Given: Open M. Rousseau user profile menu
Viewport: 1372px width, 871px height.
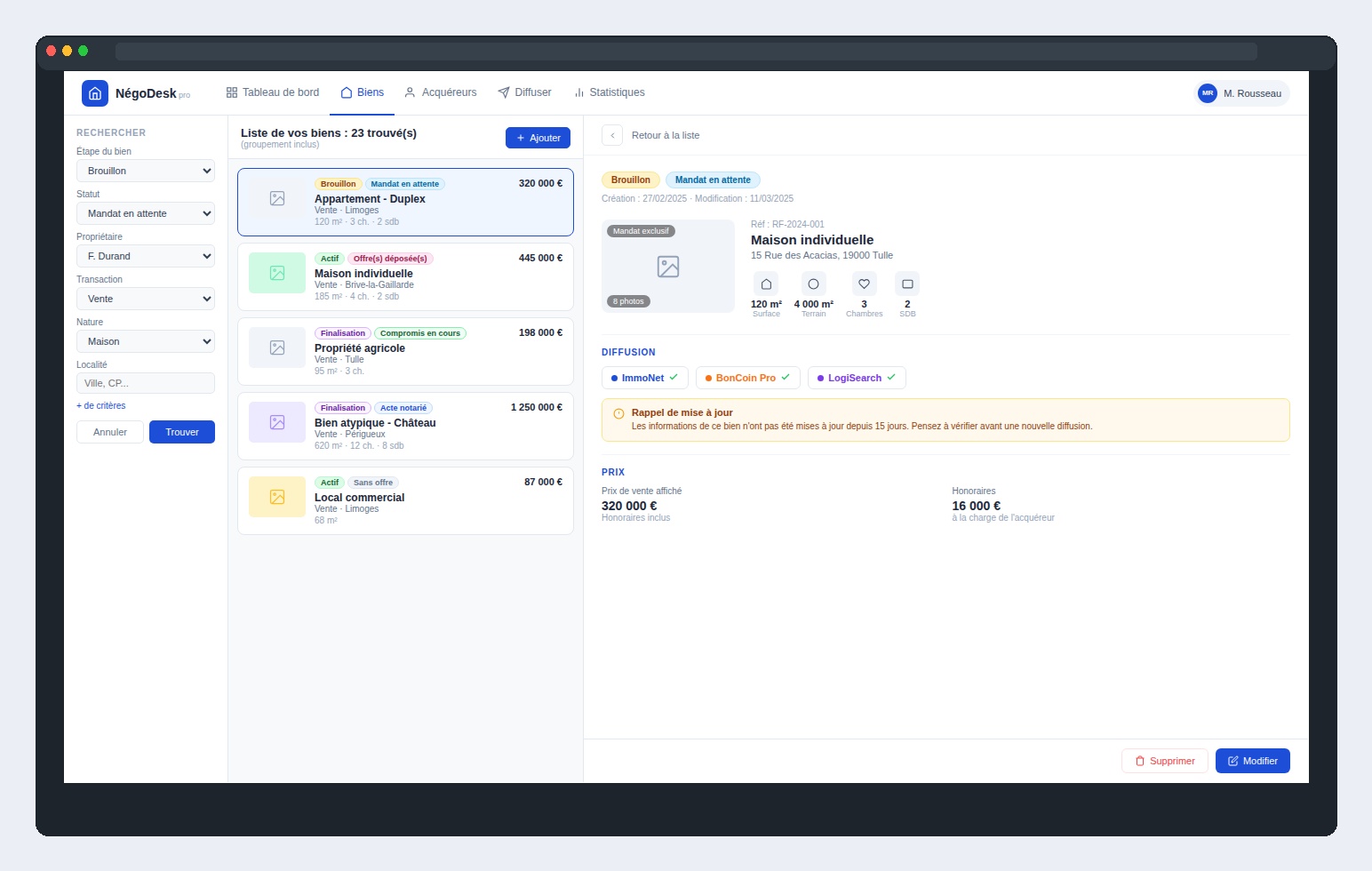Looking at the screenshot, I should [1242, 93].
